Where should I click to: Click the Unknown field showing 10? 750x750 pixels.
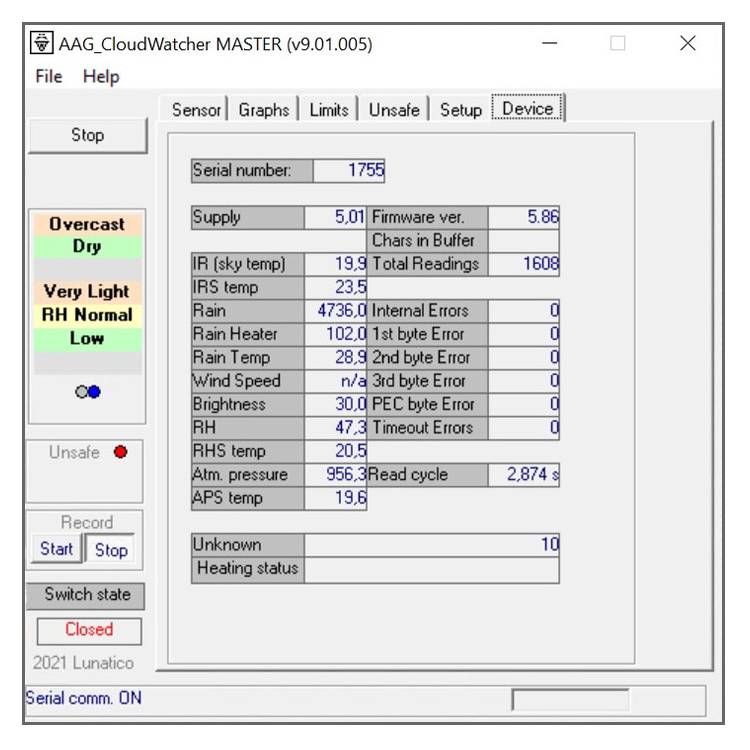(431, 545)
